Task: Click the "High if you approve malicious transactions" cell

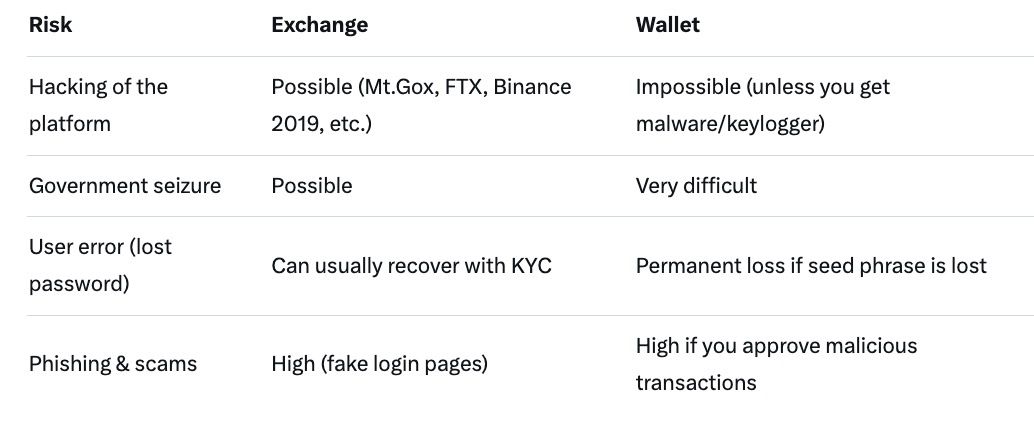Action: pos(776,364)
